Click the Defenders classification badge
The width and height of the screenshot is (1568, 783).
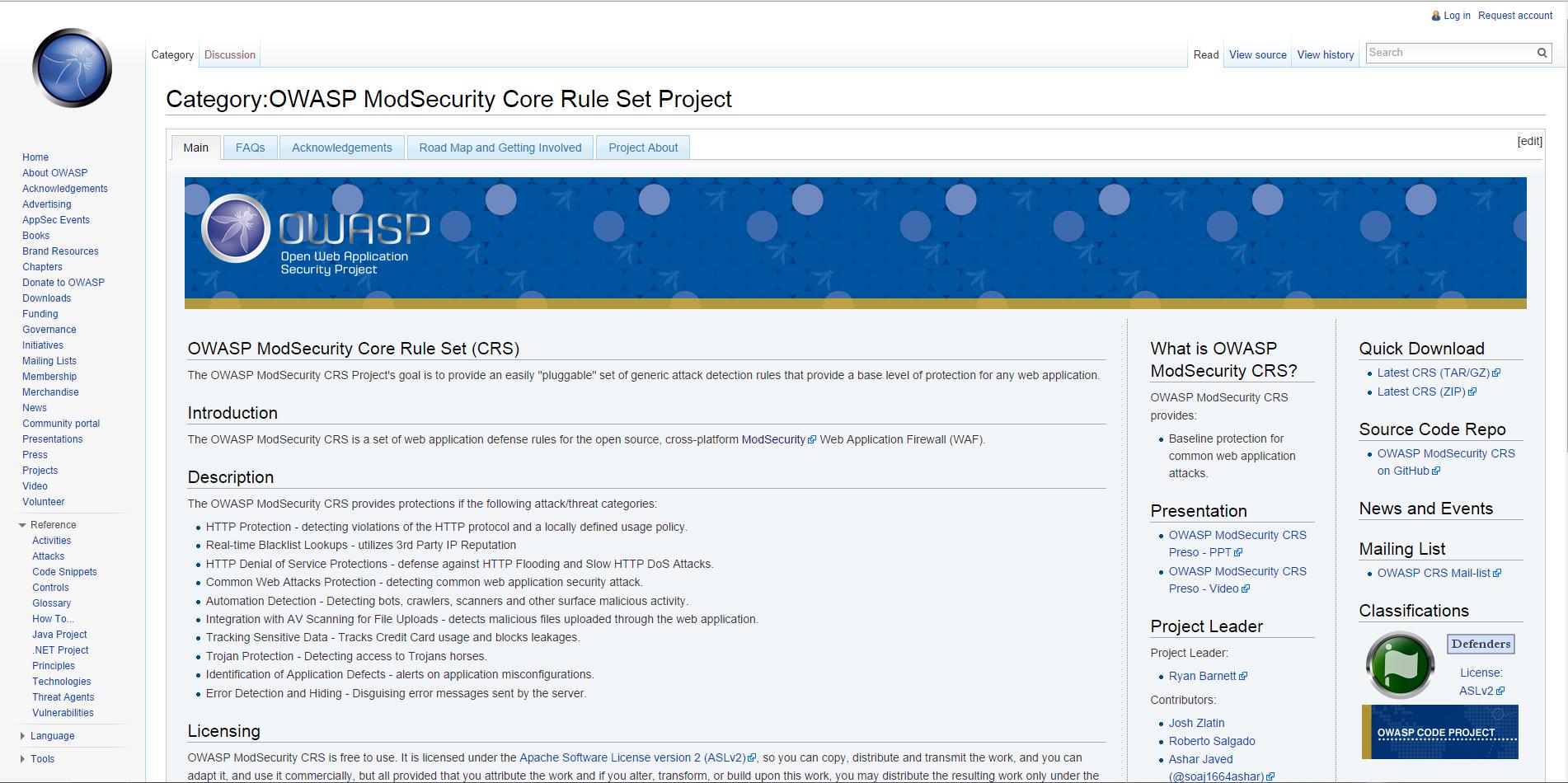[x=1481, y=644]
